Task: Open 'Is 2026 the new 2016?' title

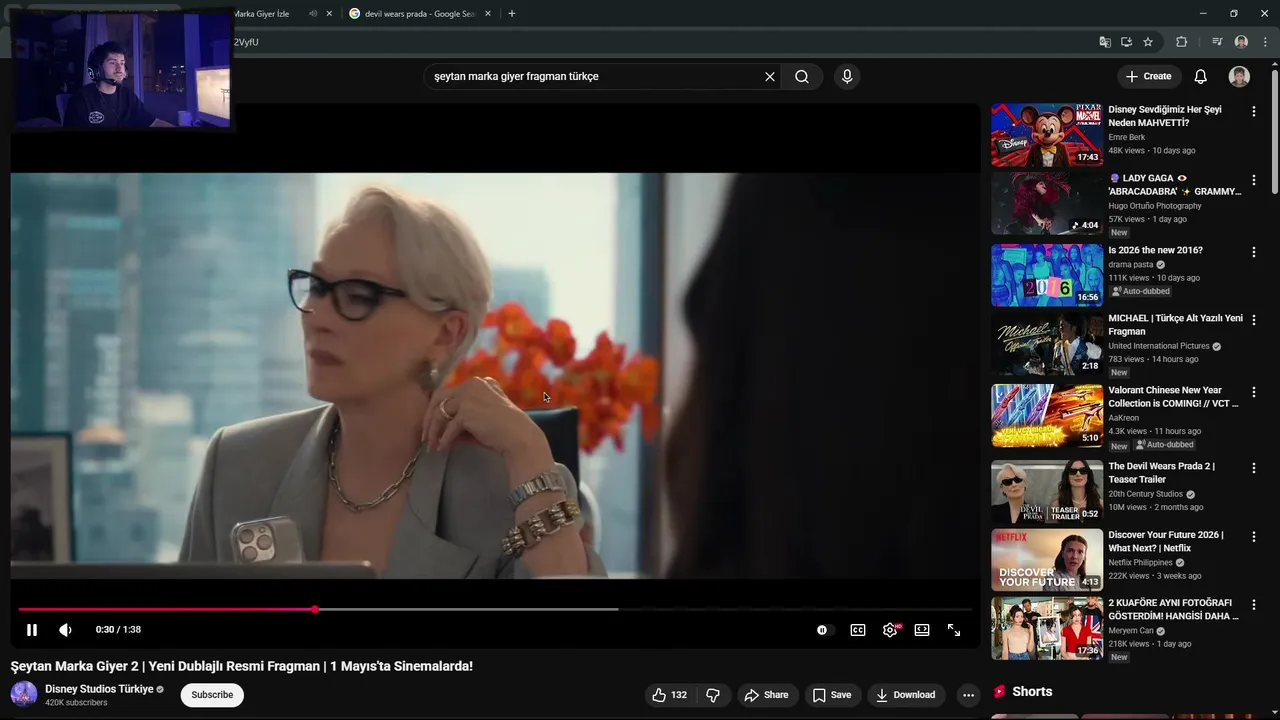Action: (x=1155, y=250)
